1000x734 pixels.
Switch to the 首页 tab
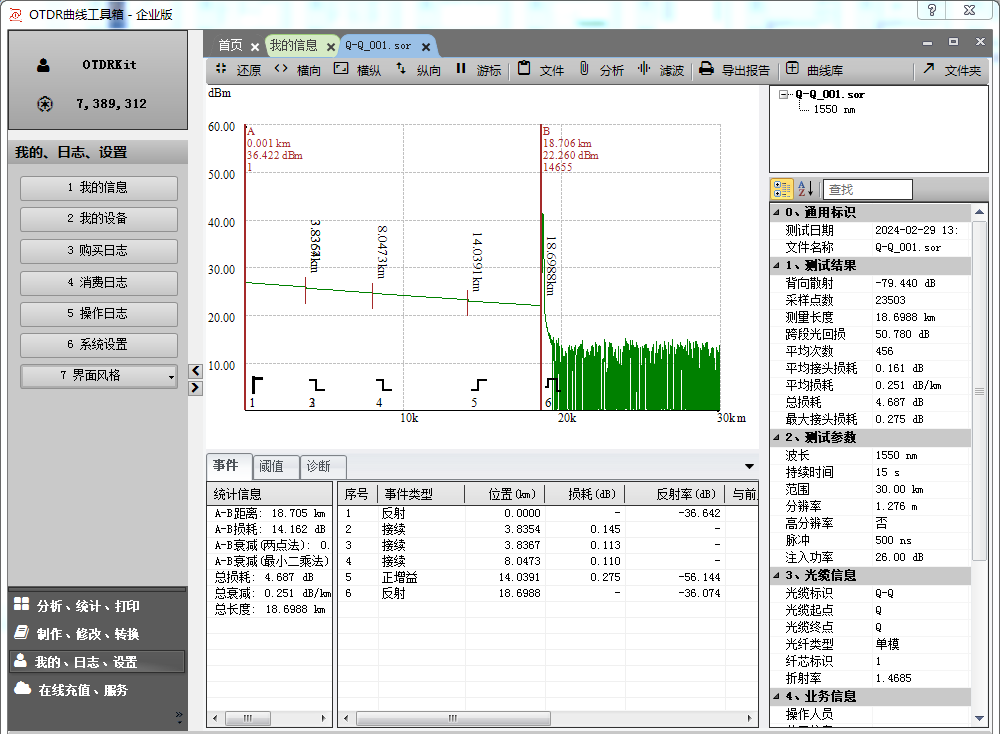(x=230, y=45)
